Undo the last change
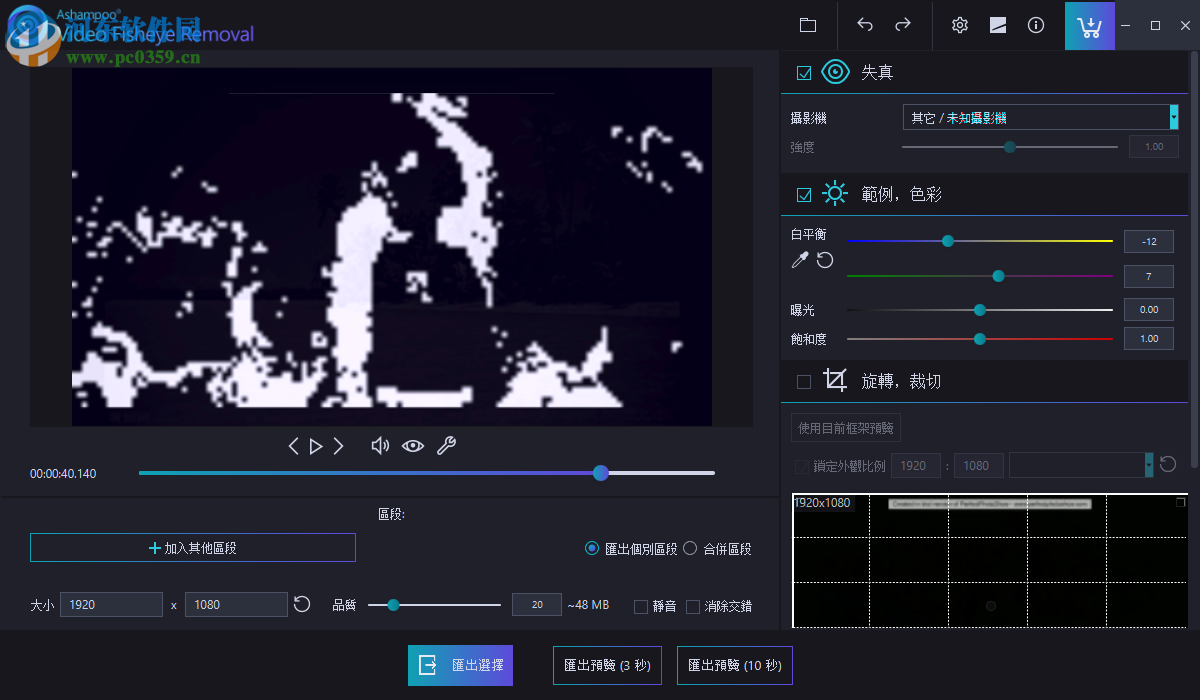The image size is (1200, 700). pos(864,25)
